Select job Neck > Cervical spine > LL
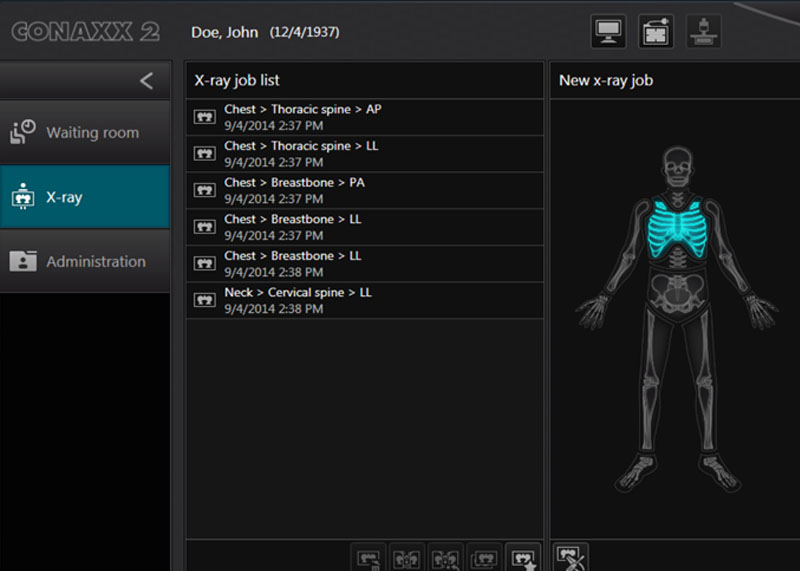The height and width of the screenshot is (571, 800). coord(365,301)
